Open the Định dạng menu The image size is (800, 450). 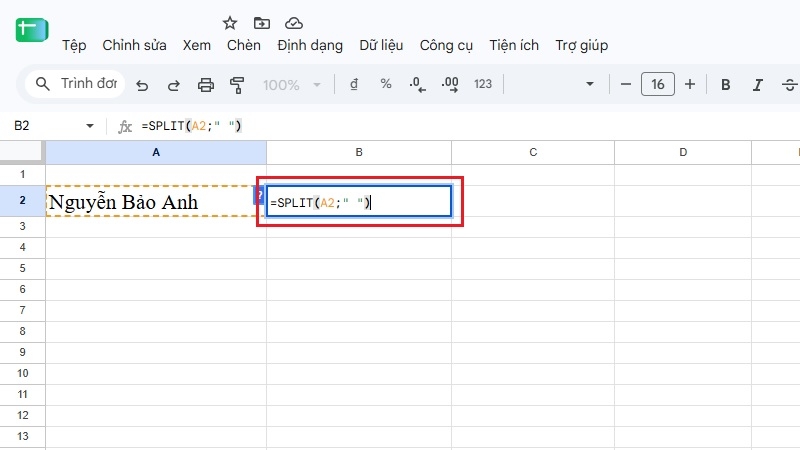click(x=310, y=45)
